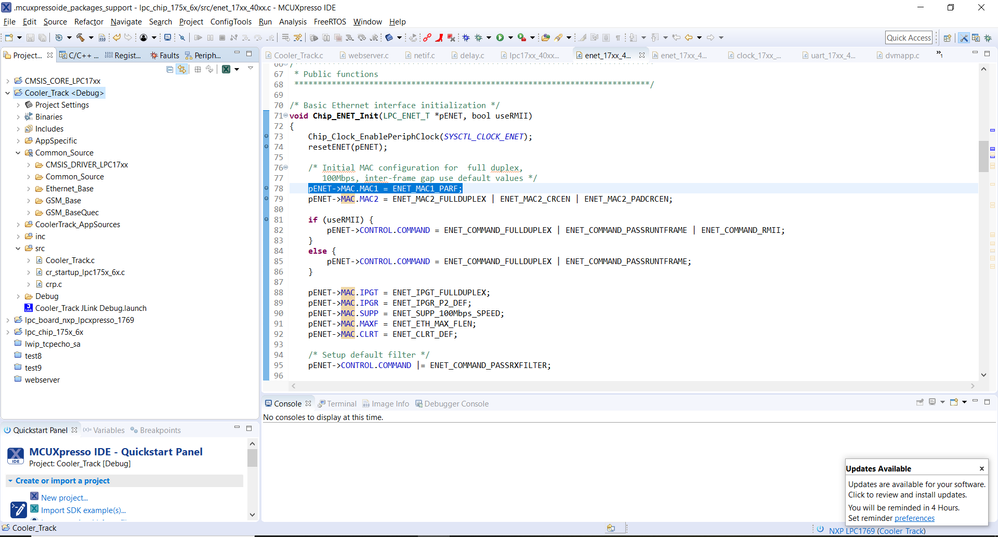Expand the Ethernet_Base folder
The width and height of the screenshot is (998, 537).
pos(28,189)
